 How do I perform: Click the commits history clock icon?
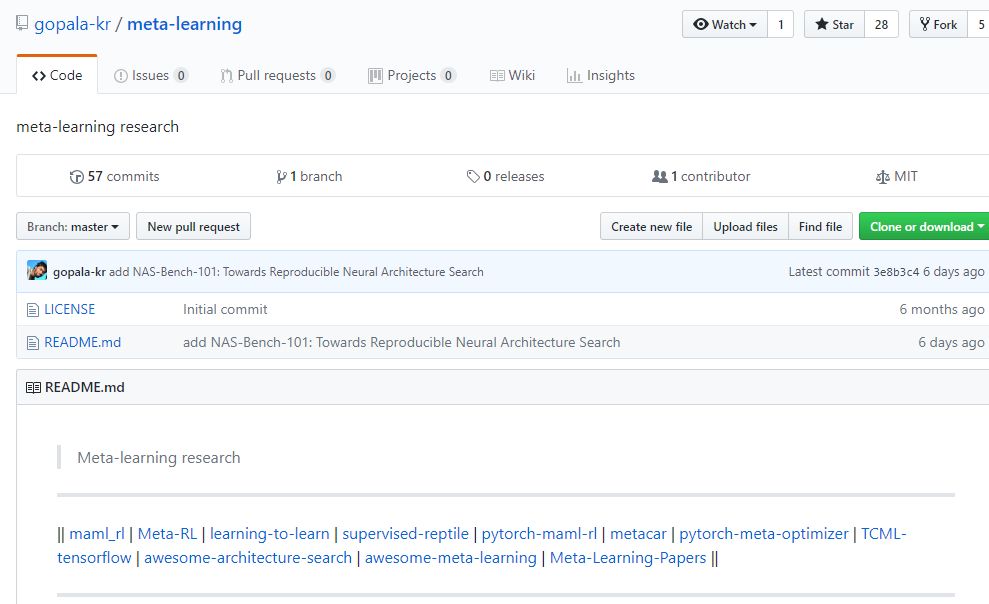(x=77, y=177)
